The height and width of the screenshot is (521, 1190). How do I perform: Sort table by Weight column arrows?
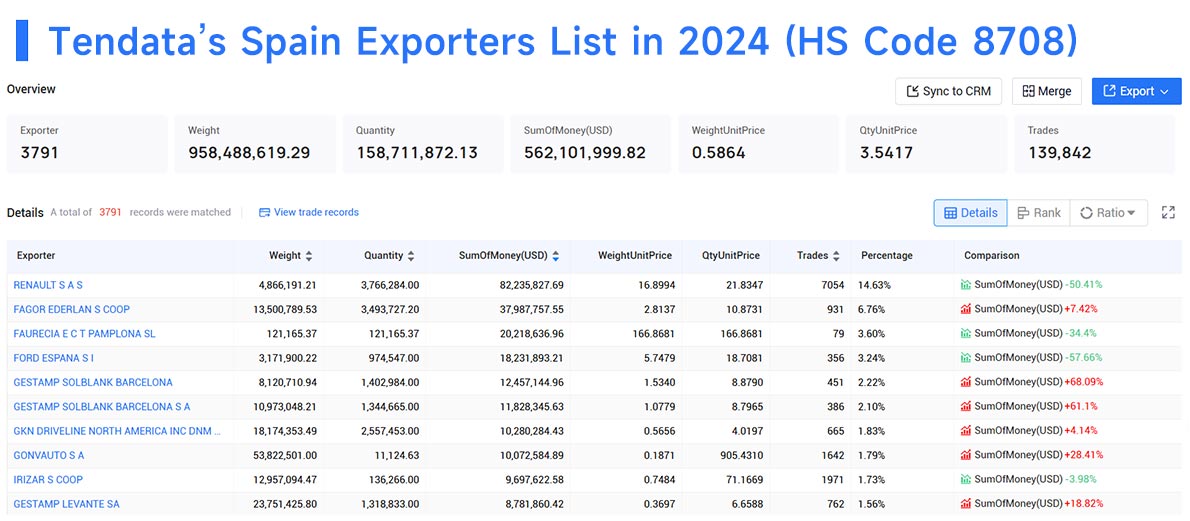309,256
